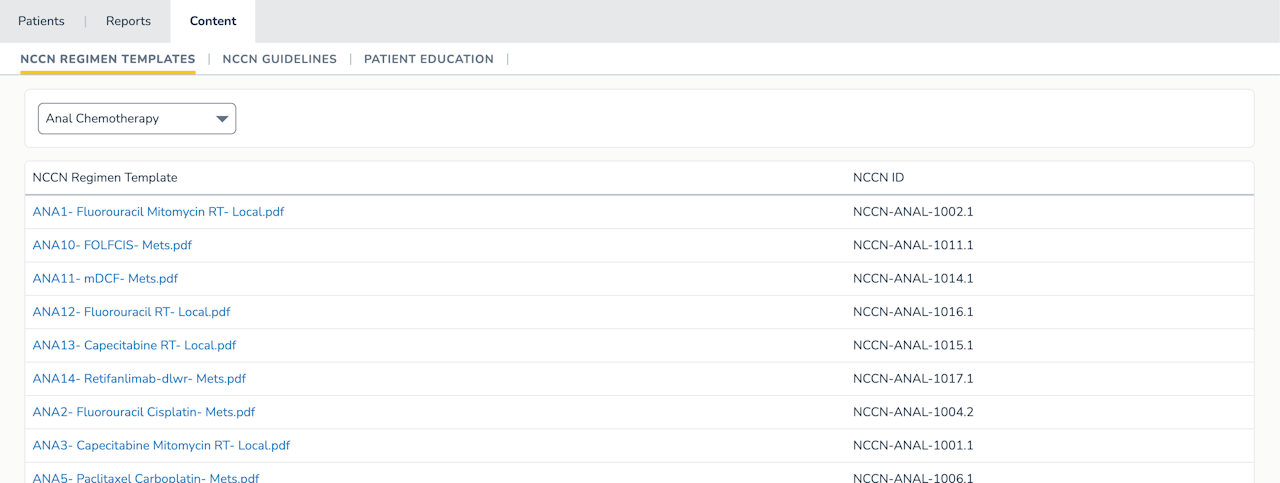Open the NCCN Guidelines sub-tab

coord(279,59)
